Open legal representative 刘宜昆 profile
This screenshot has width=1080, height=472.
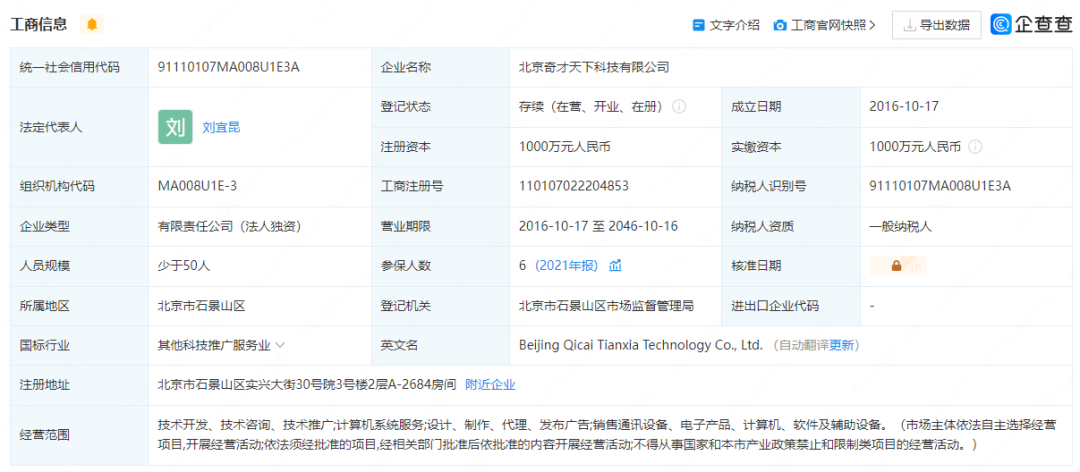coord(221,127)
